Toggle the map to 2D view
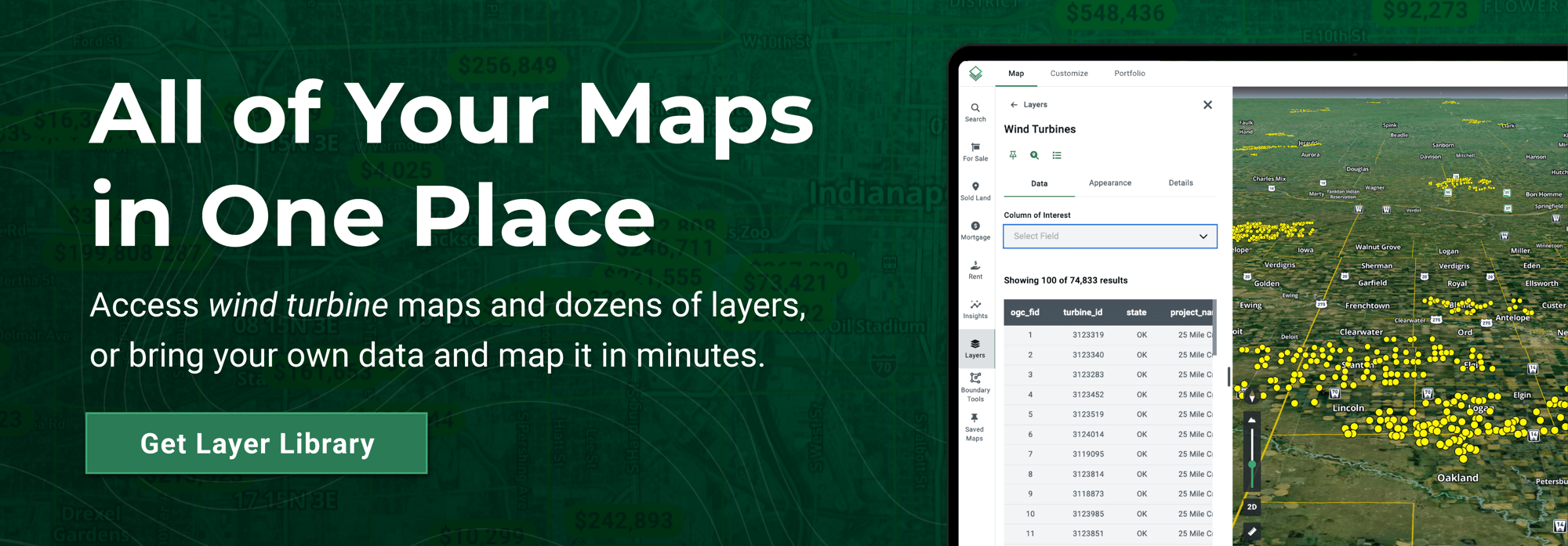Image resolution: width=1568 pixels, height=546 pixels. (1252, 507)
